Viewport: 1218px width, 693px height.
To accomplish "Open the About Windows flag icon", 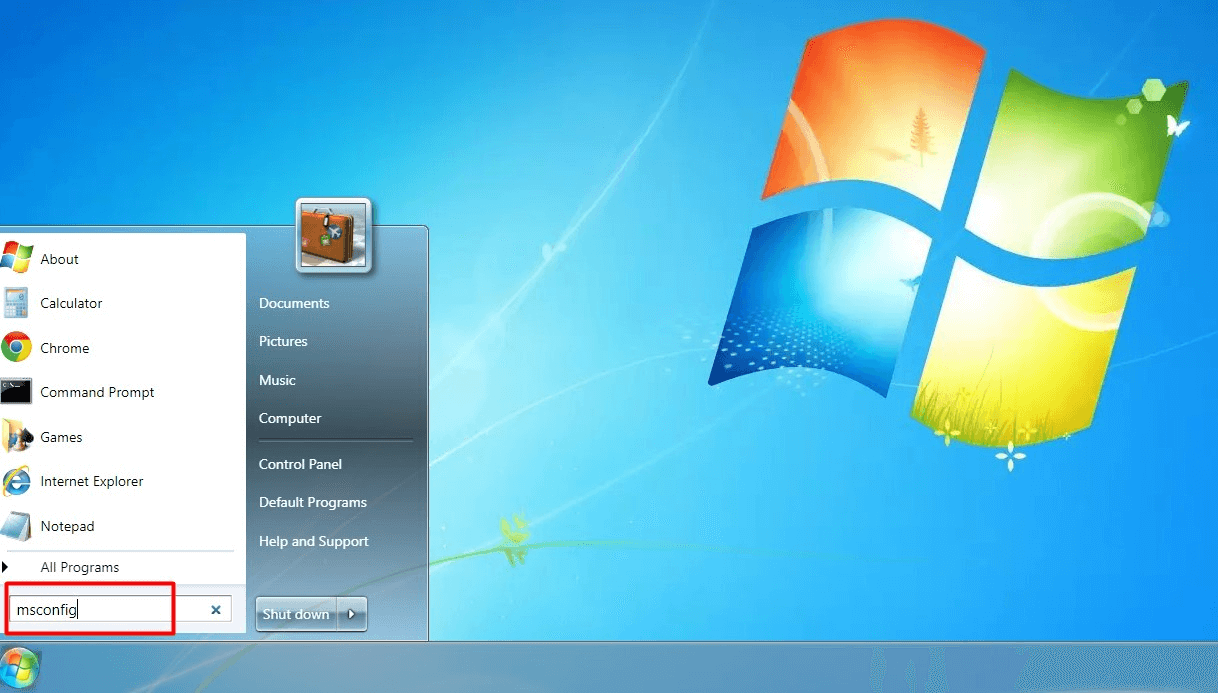I will pyautogui.click(x=16, y=258).
